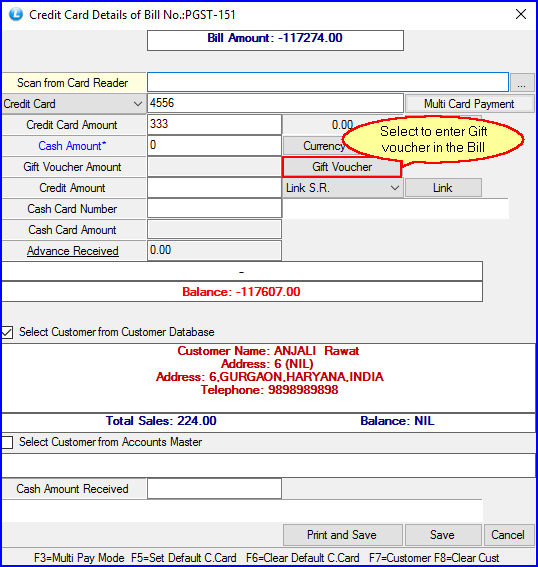Enable Select Customer from Accounts Master checkbox

click(7, 442)
